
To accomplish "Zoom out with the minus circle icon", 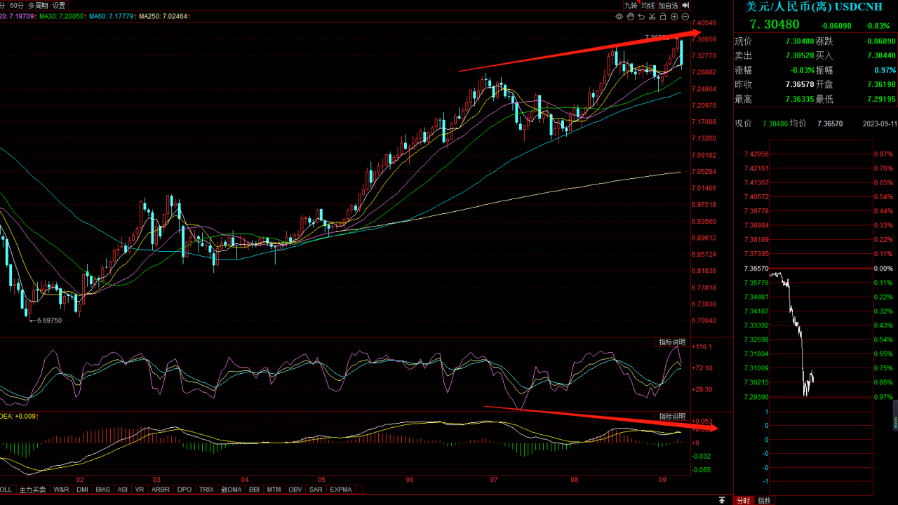I will point(685,17).
